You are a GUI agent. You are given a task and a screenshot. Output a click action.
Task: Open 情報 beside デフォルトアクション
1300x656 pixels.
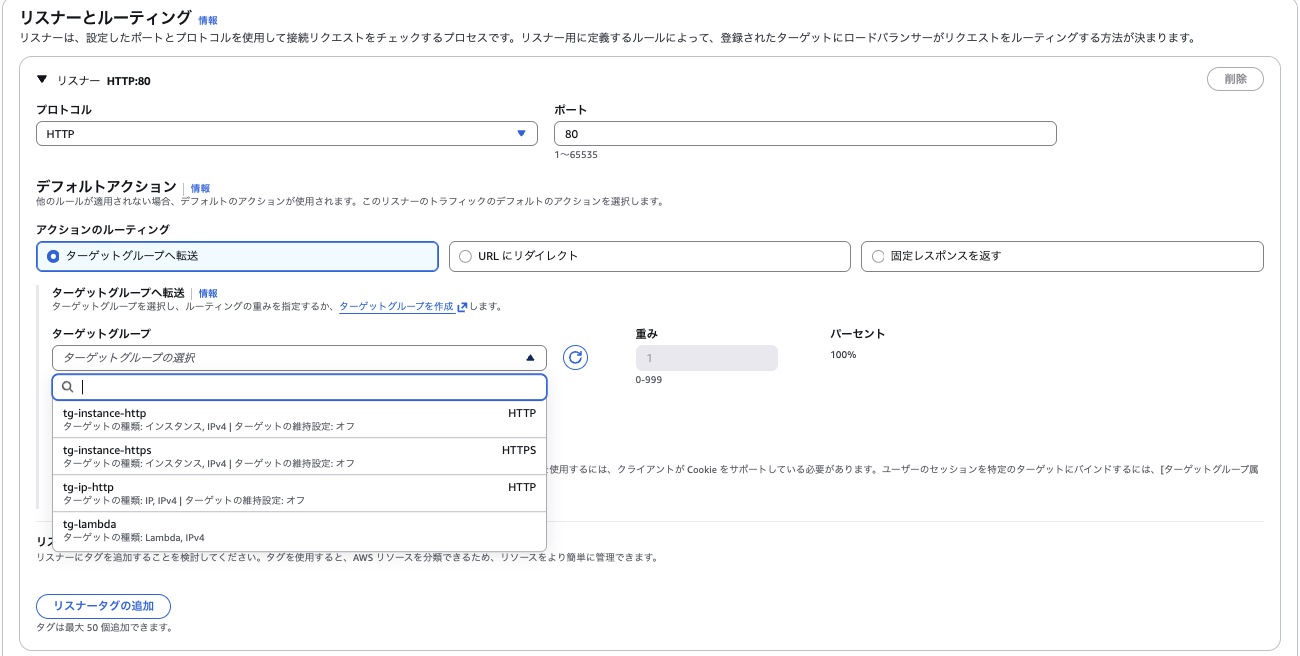[198, 187]
